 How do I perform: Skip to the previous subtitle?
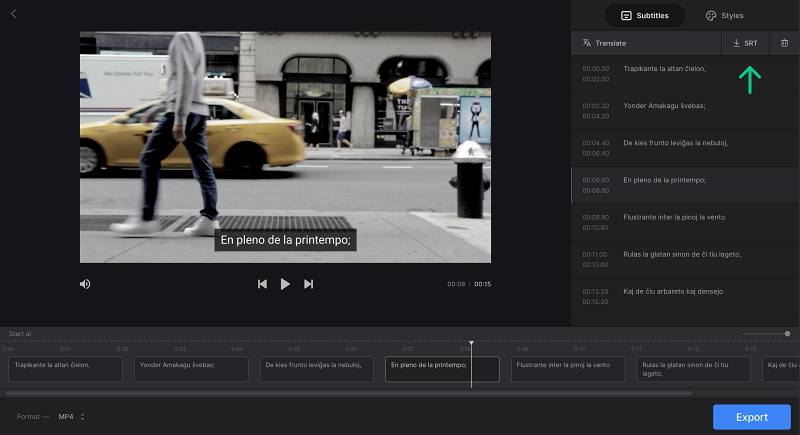click(262, 284)
